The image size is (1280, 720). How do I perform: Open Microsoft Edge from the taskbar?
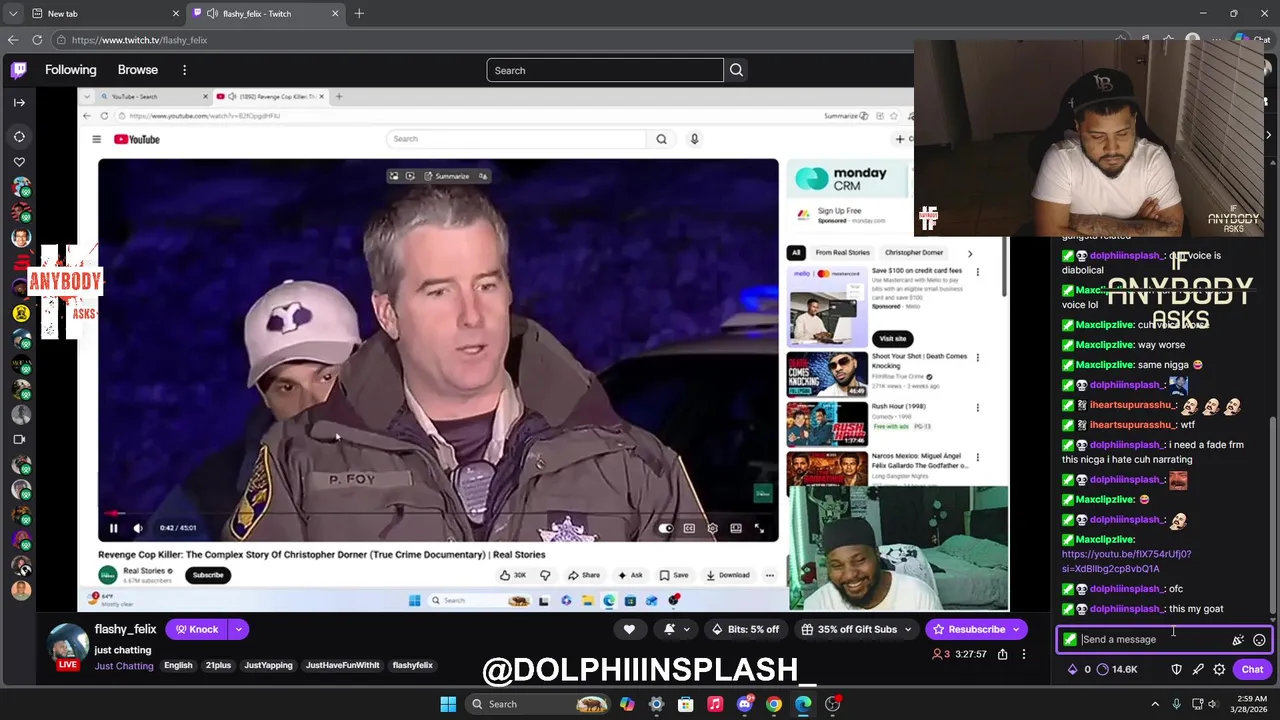[x=803, y=704]
